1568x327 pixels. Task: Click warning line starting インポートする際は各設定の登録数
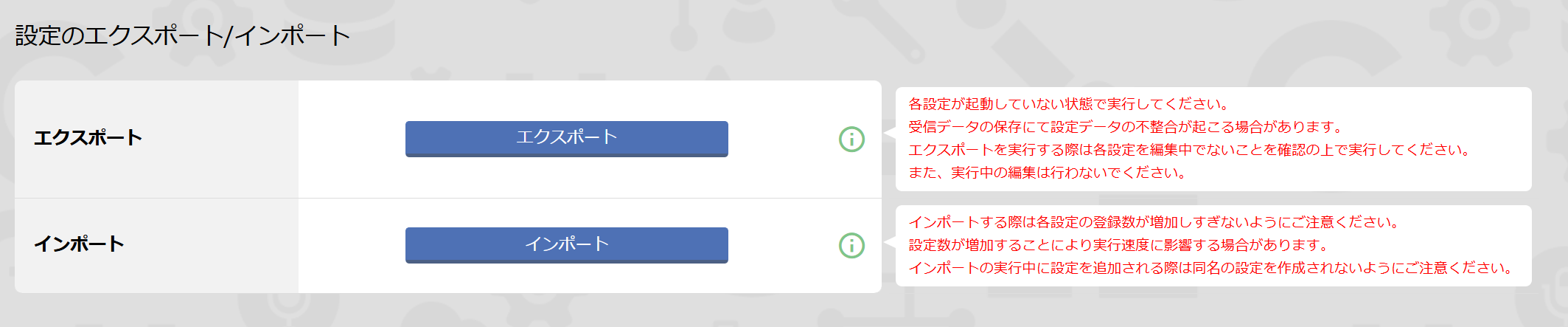pos(1154,222)
